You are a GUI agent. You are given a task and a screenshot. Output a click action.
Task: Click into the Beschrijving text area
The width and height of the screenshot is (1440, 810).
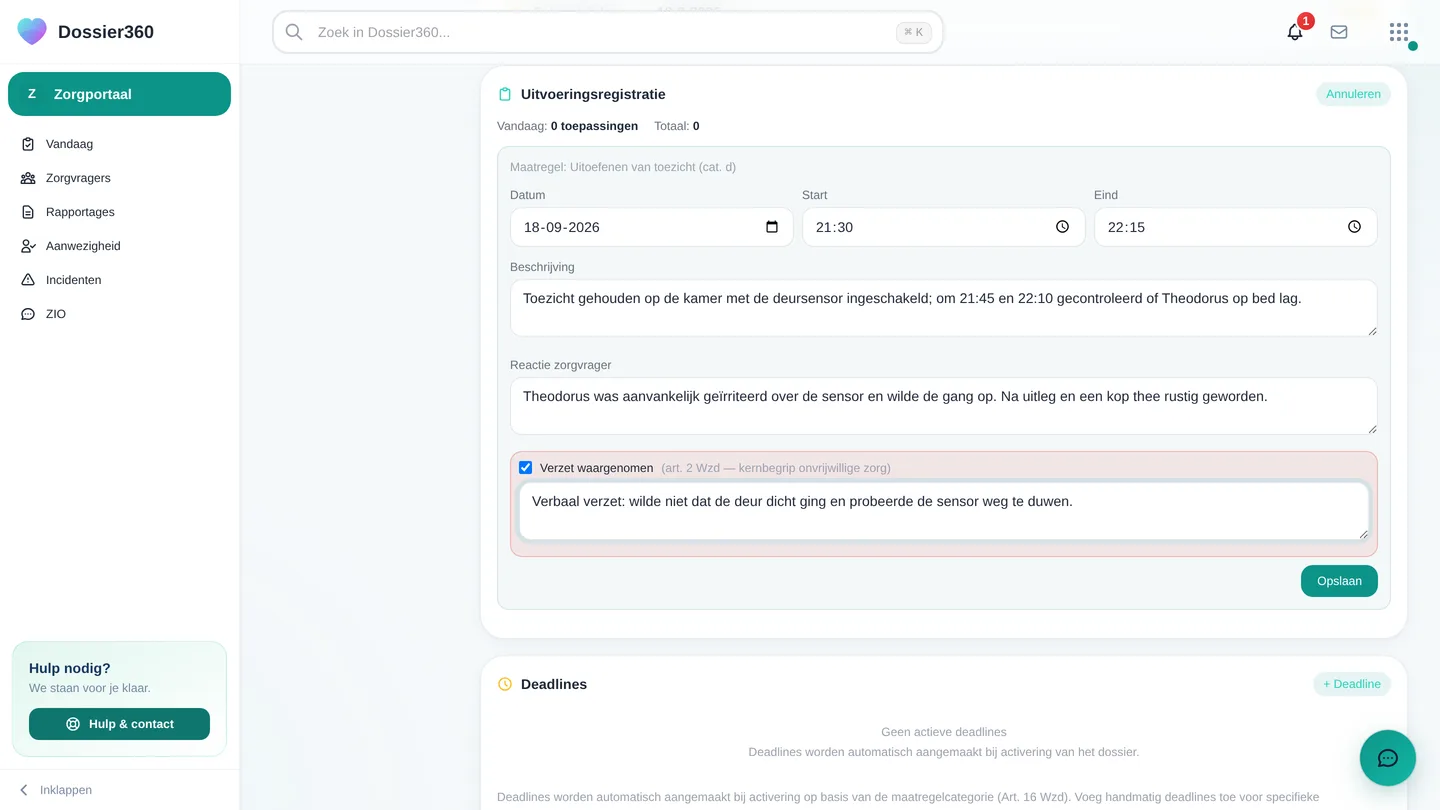(x=943, y=308)
